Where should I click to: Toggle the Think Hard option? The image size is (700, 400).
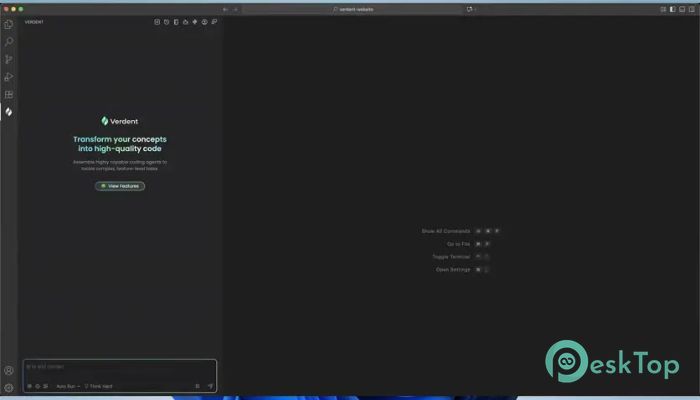coord(99,386)
